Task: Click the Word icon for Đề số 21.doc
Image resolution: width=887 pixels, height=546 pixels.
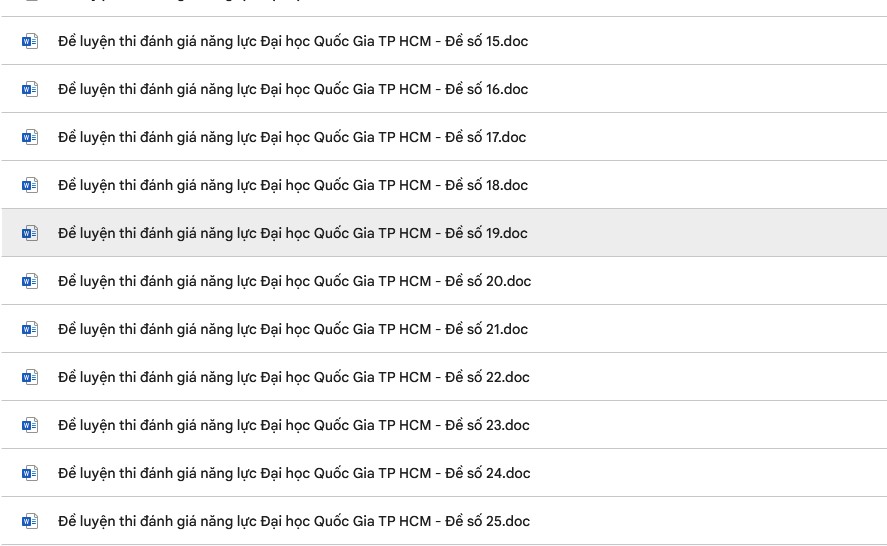Action: coord(30,329)
